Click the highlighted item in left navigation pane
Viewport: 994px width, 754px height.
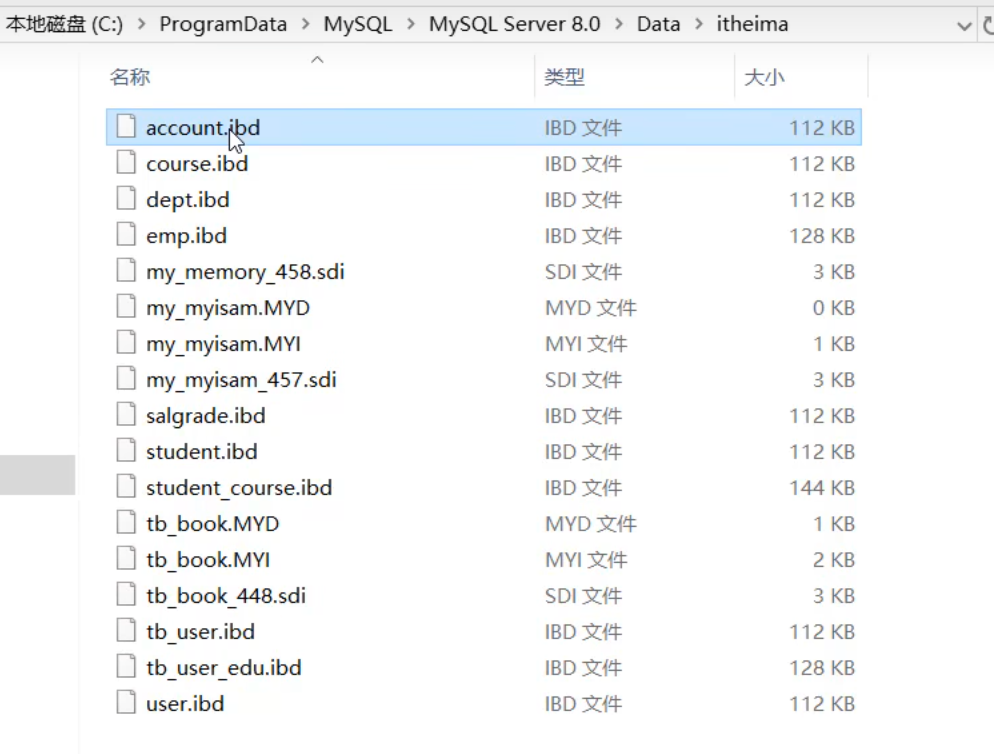(37, 474)
